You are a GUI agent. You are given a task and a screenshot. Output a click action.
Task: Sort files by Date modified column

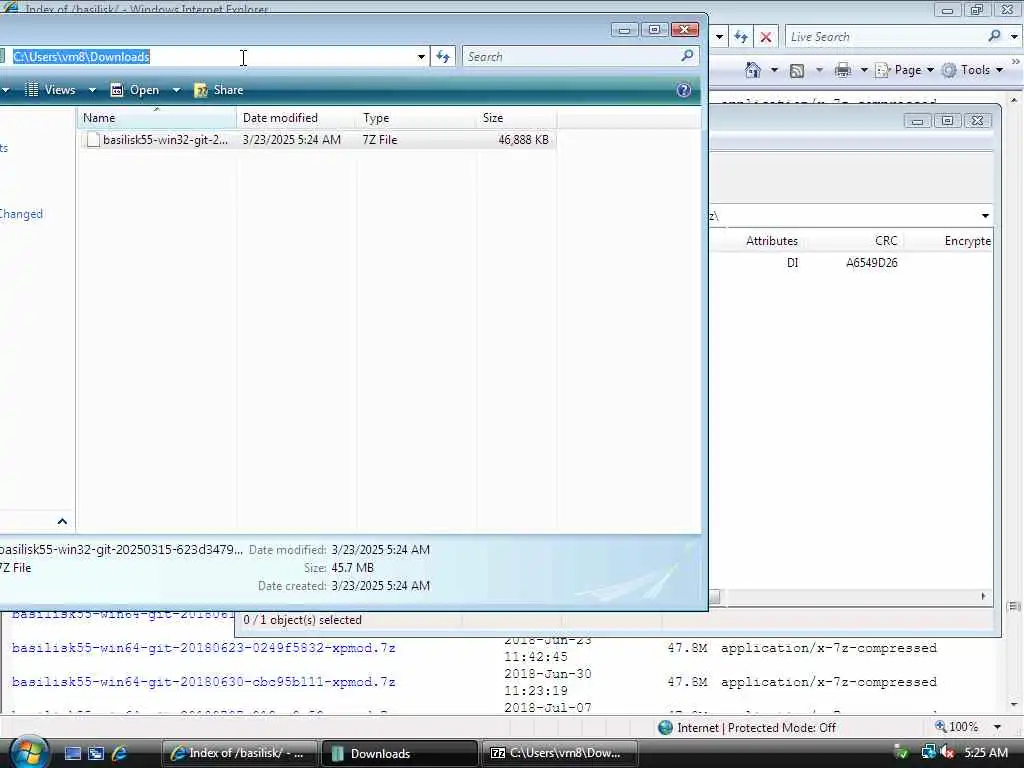(x=296, y=118)
